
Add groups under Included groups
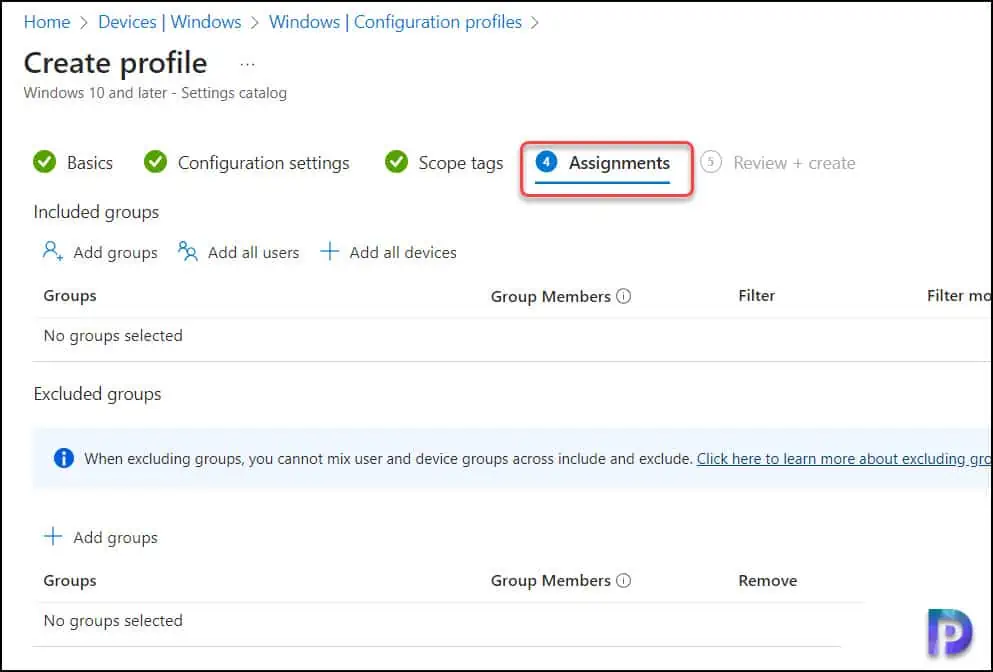tap(100, 252)
